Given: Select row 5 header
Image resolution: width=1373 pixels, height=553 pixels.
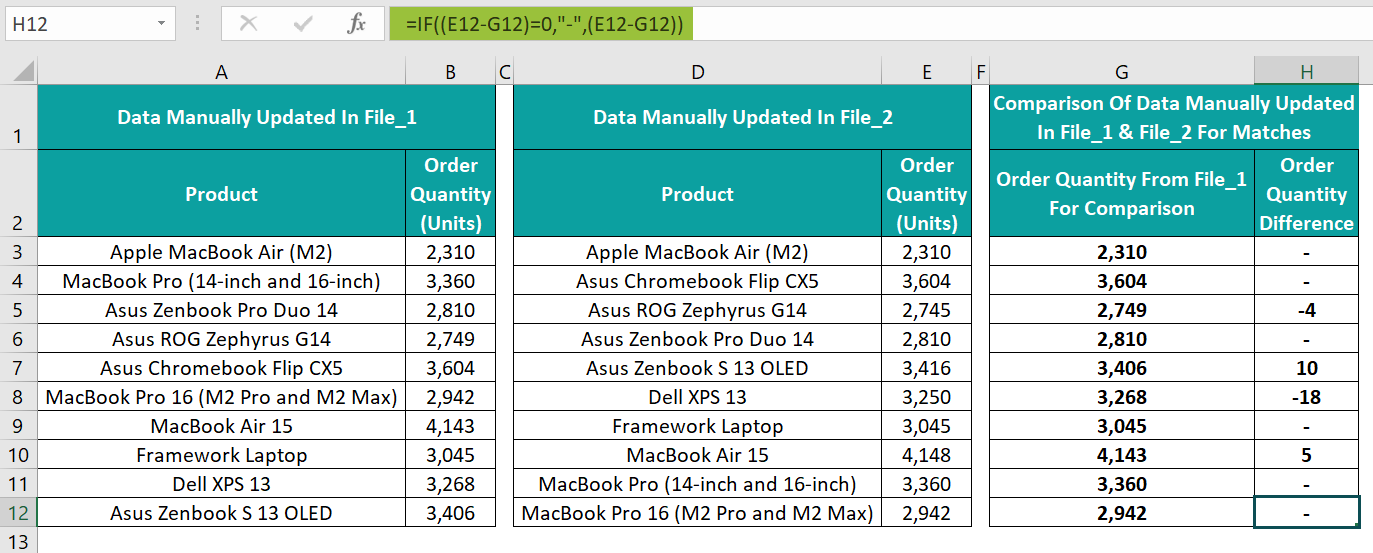Looking at the screenshot, I should pos(19,310).
